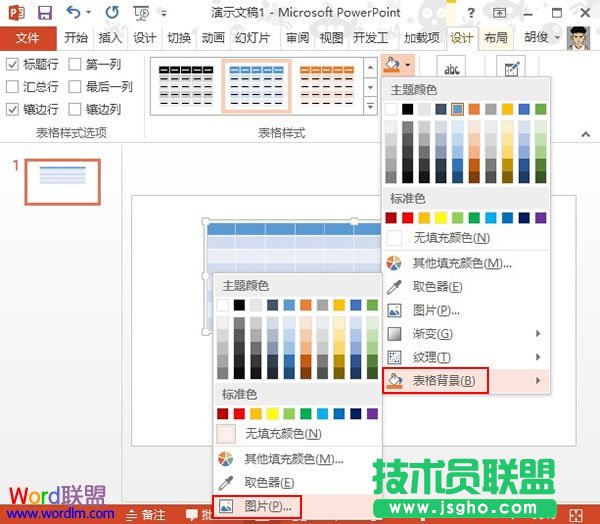600x524 pixels.
Task: Disable the 镶边行 checkbox
Action: [12, 109]
